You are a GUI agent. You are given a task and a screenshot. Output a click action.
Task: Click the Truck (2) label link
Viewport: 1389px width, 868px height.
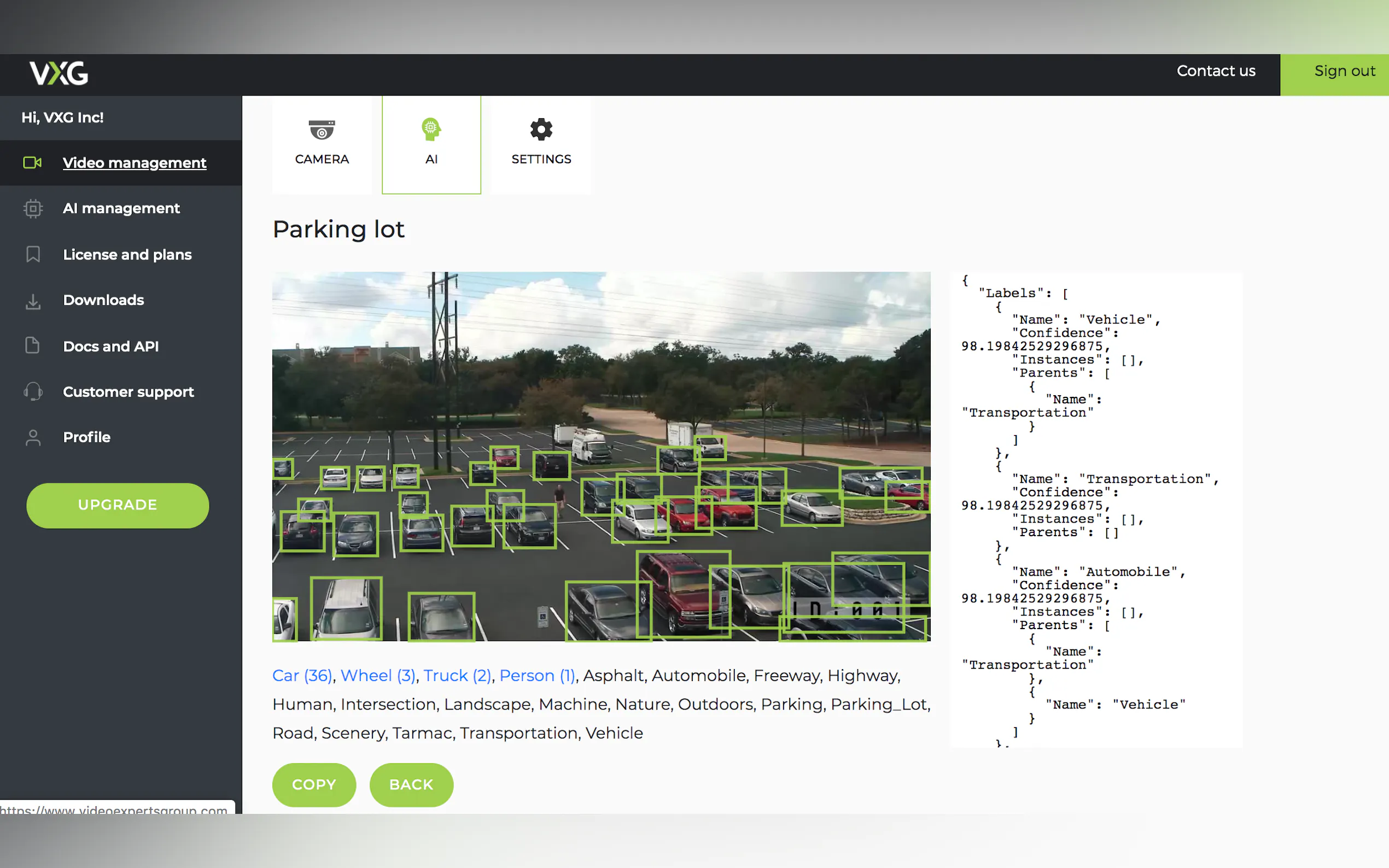457,676
